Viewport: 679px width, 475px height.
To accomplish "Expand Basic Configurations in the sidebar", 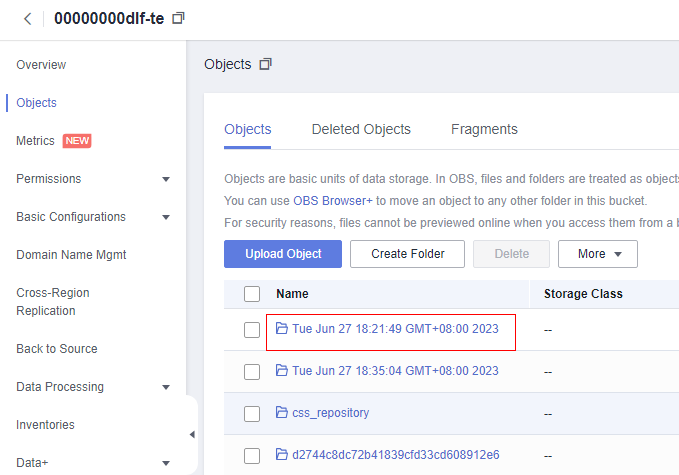I will point(165,217).
